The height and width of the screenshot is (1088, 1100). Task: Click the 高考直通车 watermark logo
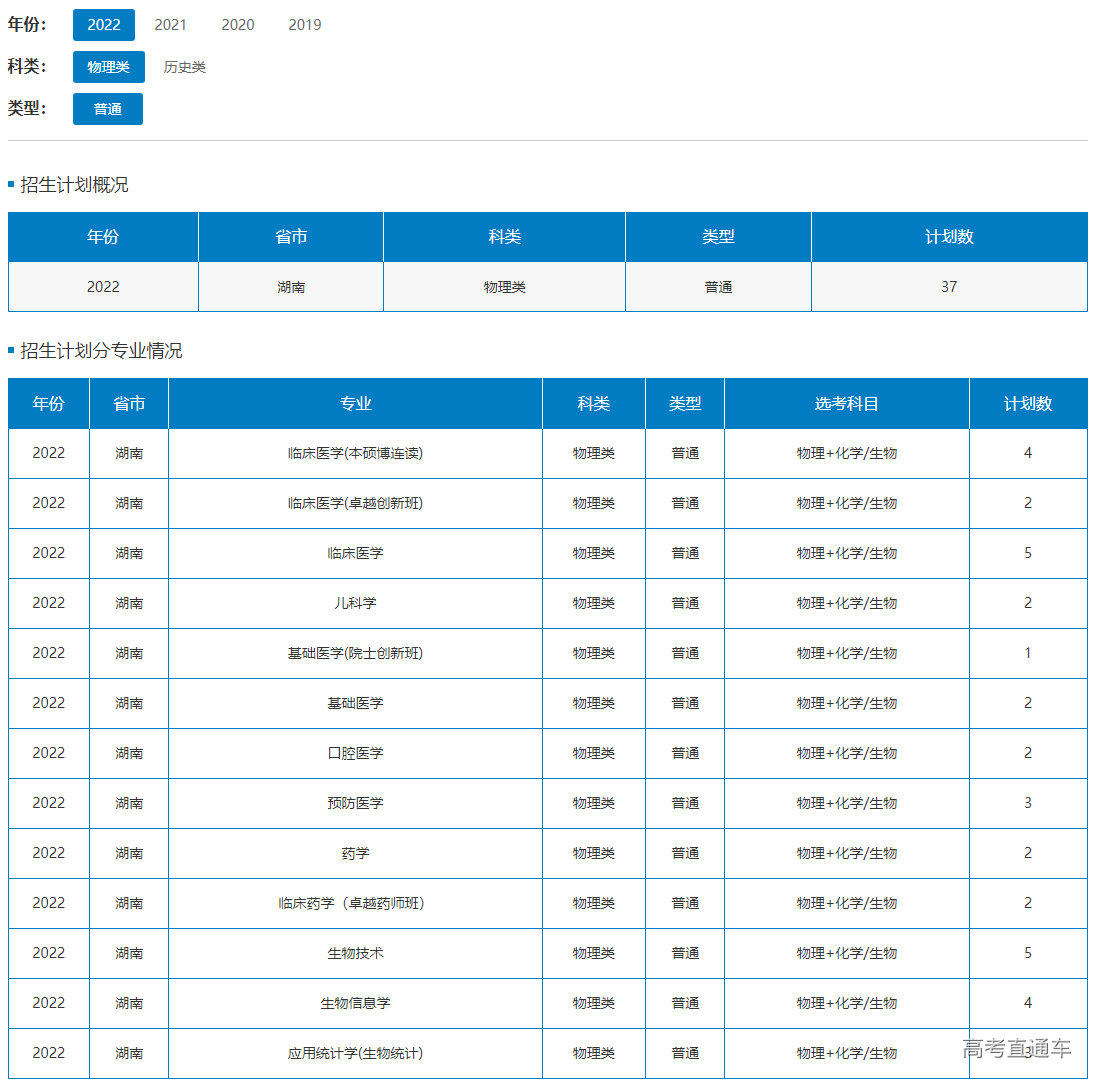(1016, 1048)
